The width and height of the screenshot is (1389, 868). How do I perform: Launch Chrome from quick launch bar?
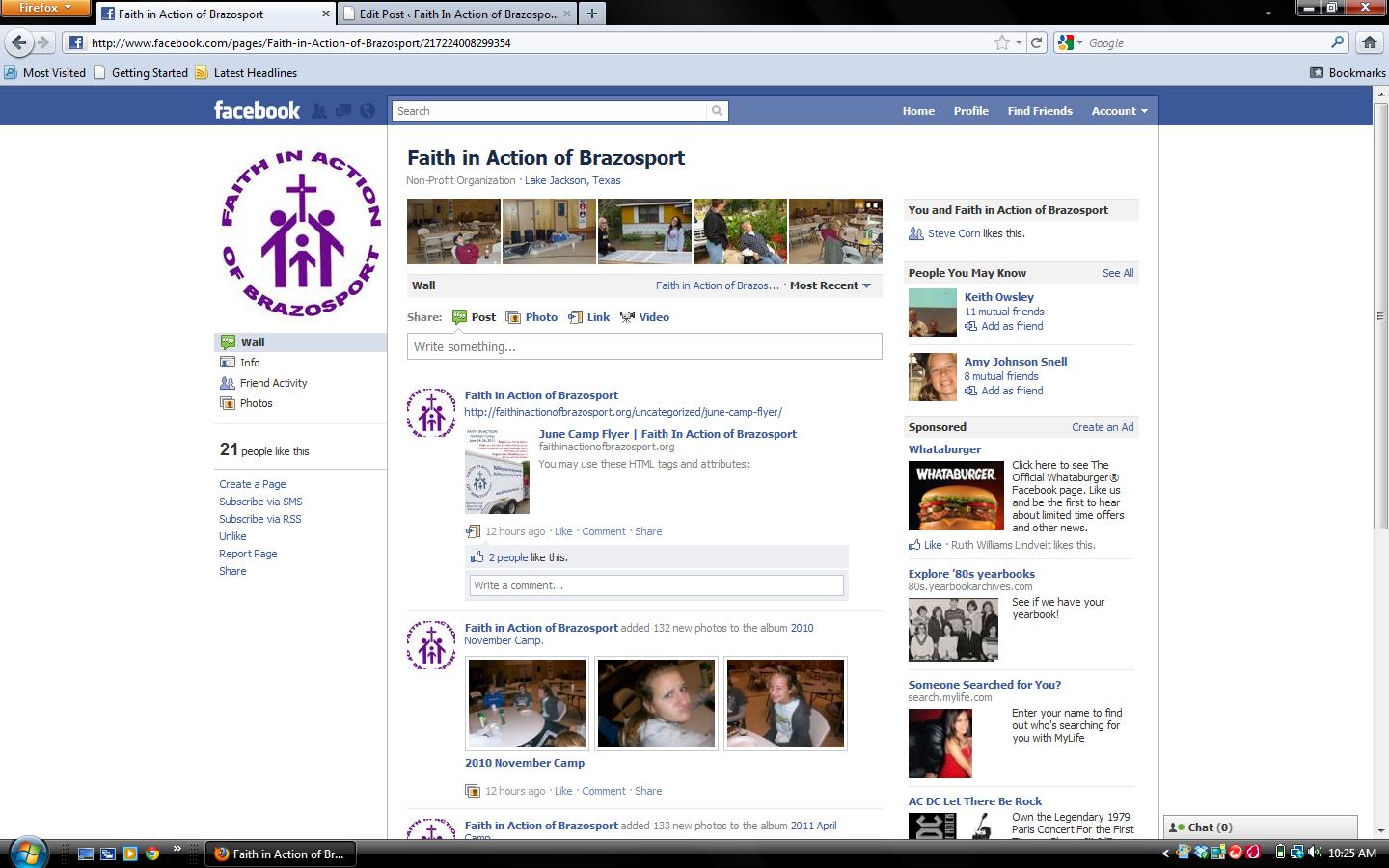coord(152,854)
